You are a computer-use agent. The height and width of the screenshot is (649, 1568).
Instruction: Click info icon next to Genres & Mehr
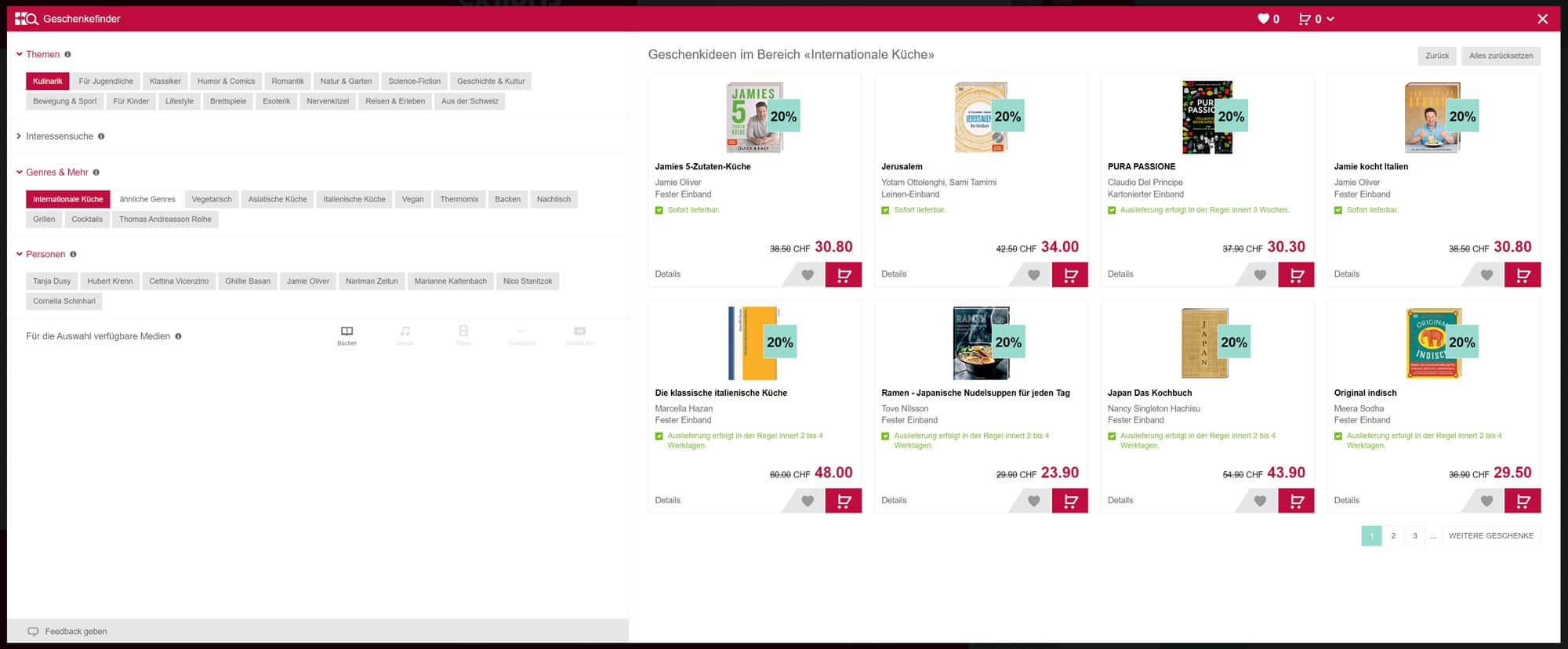coord(96,172)
